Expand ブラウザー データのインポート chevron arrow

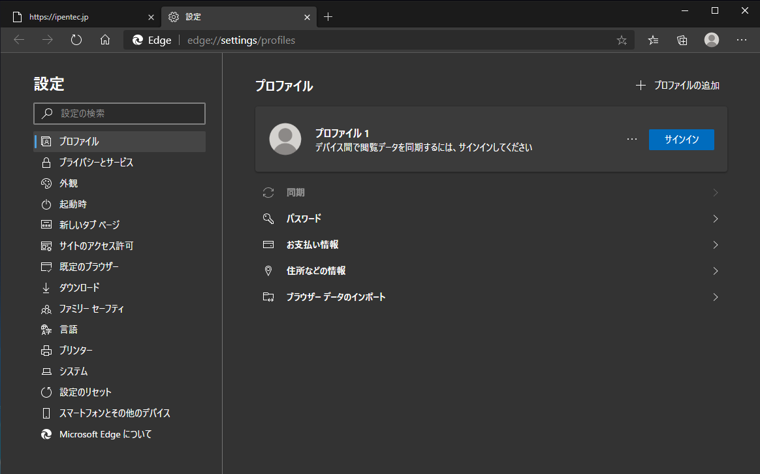pos(715,297)
